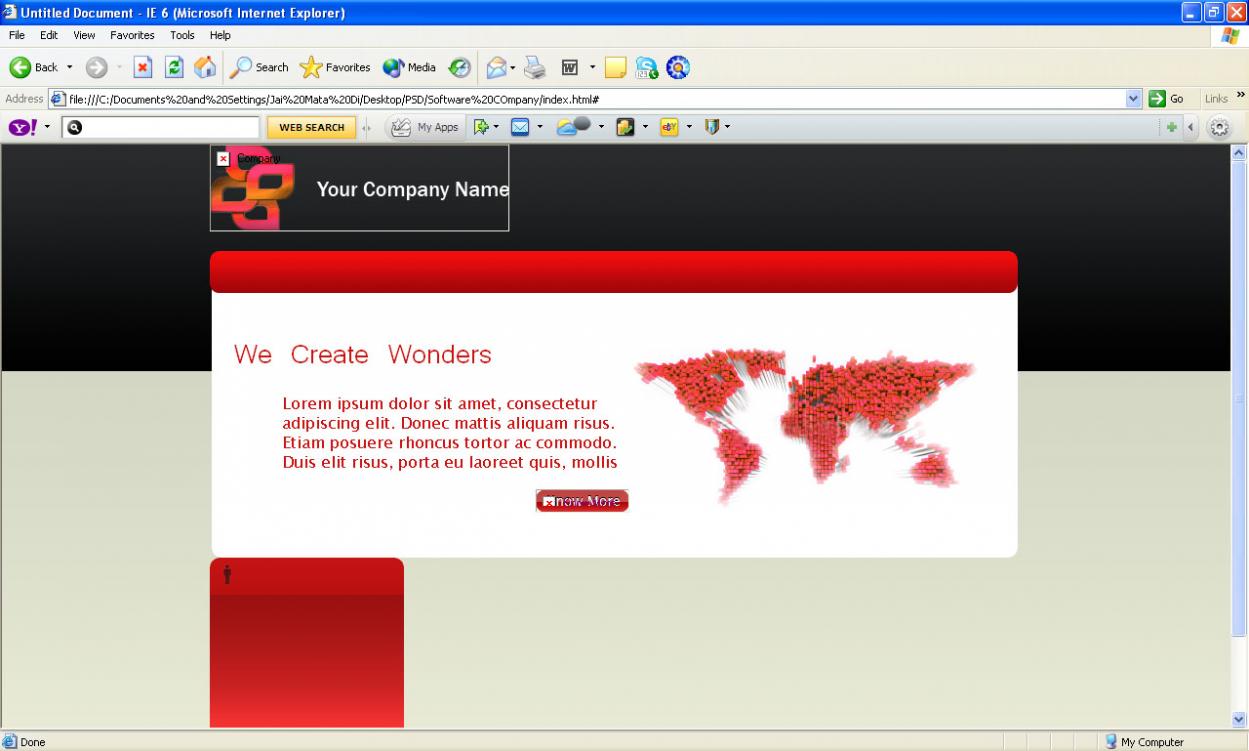Viewport: 1249px width, 751px height.
Task: Click the Yahoo toolbar add-bookmark icon
Action: click(481, 127)
